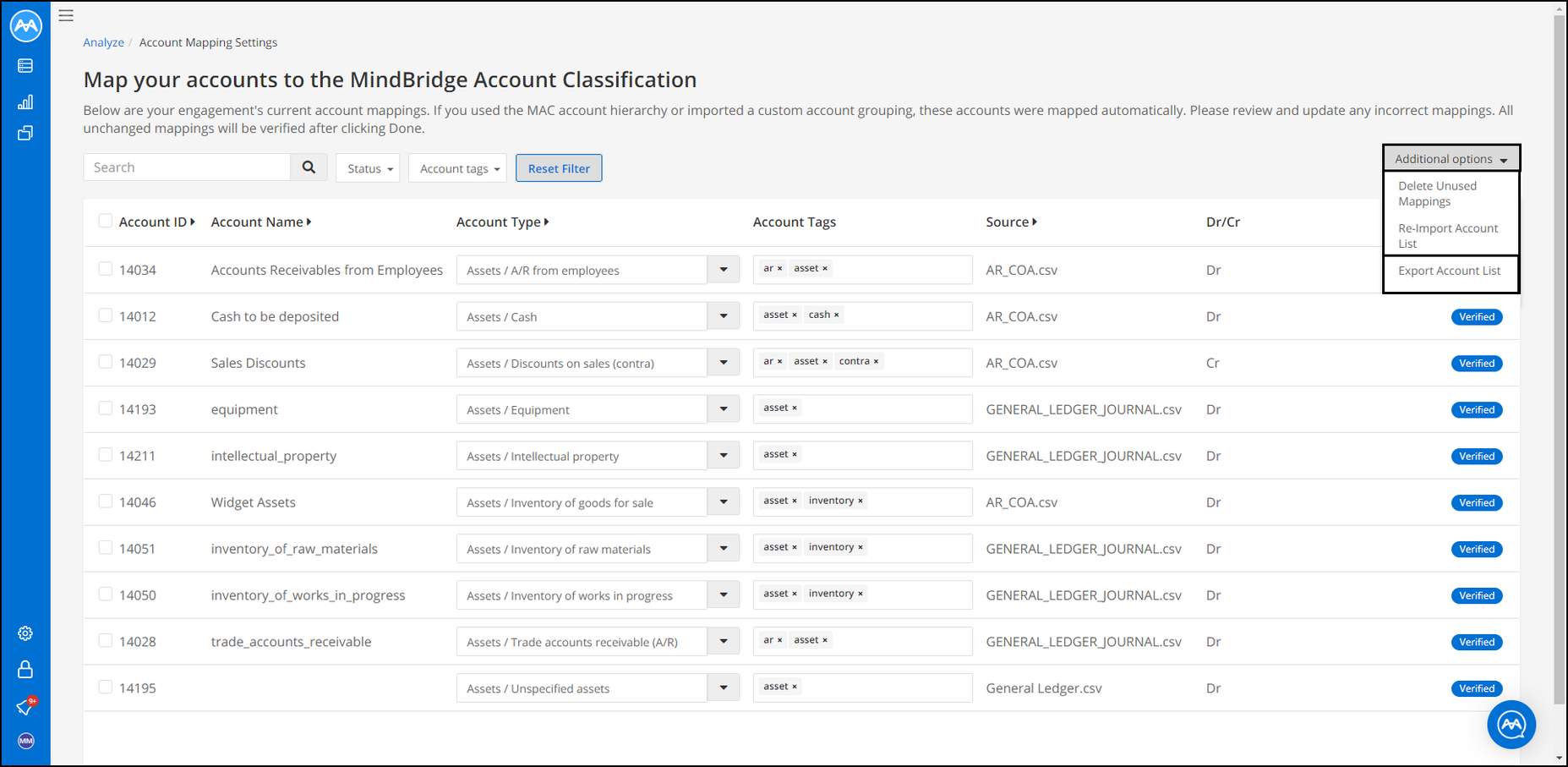Select checkbox for account 14211
Viewport: 1568px width, 767px height.
106,455
